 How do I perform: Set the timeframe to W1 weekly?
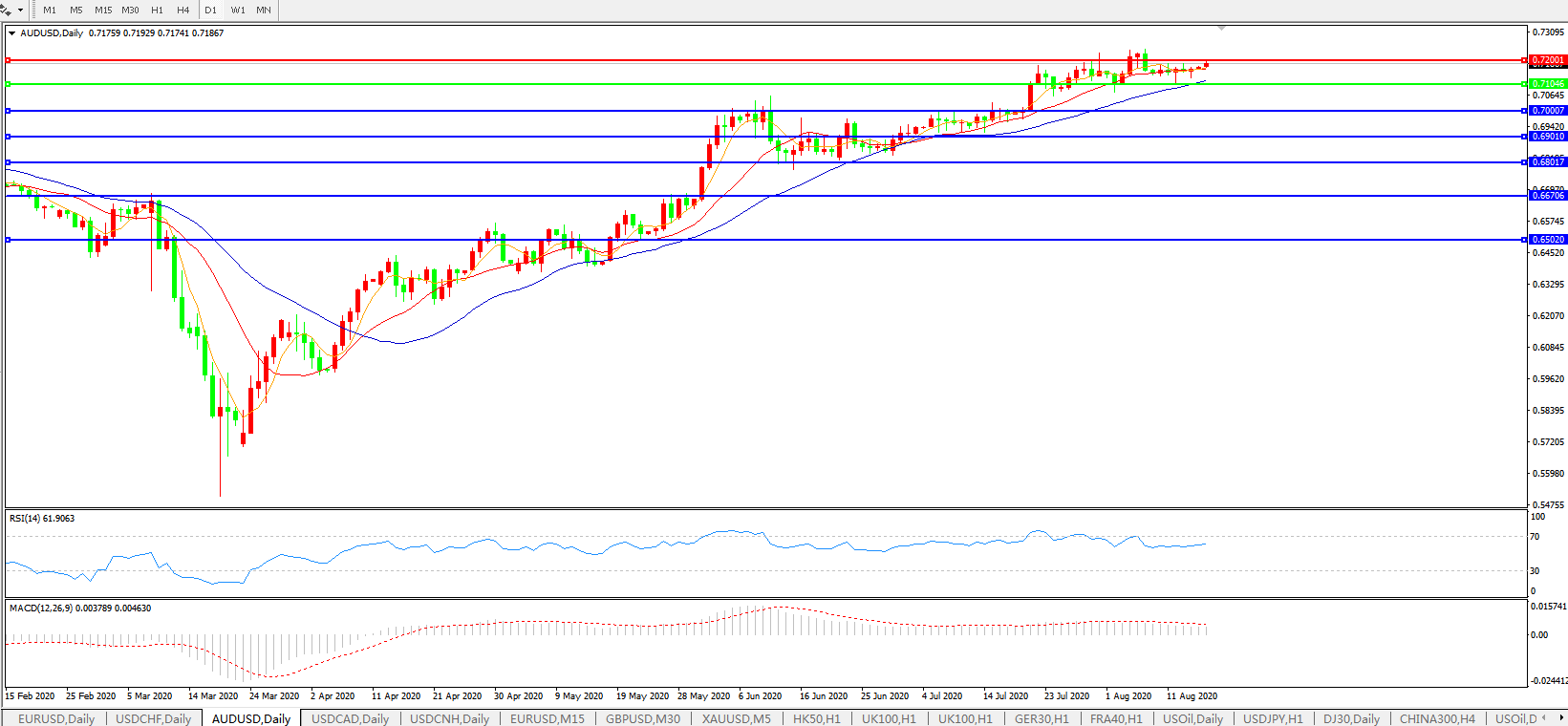coord(238,11)
